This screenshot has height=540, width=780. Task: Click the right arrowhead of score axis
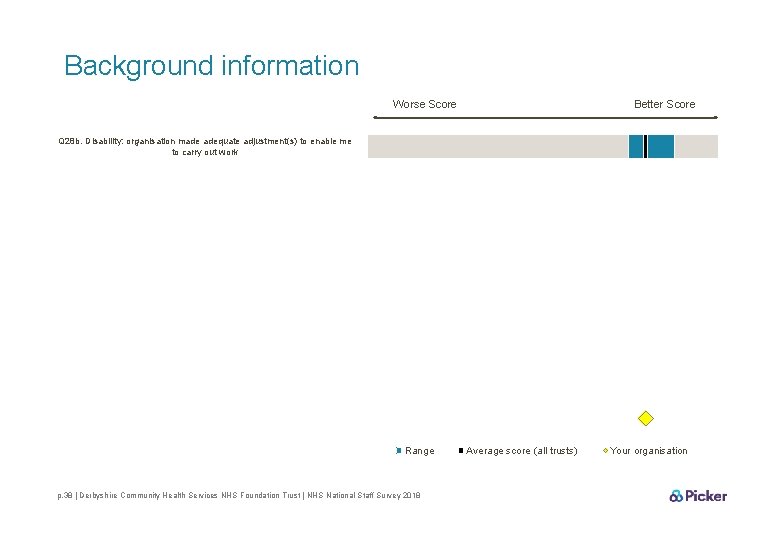(715, 118)
